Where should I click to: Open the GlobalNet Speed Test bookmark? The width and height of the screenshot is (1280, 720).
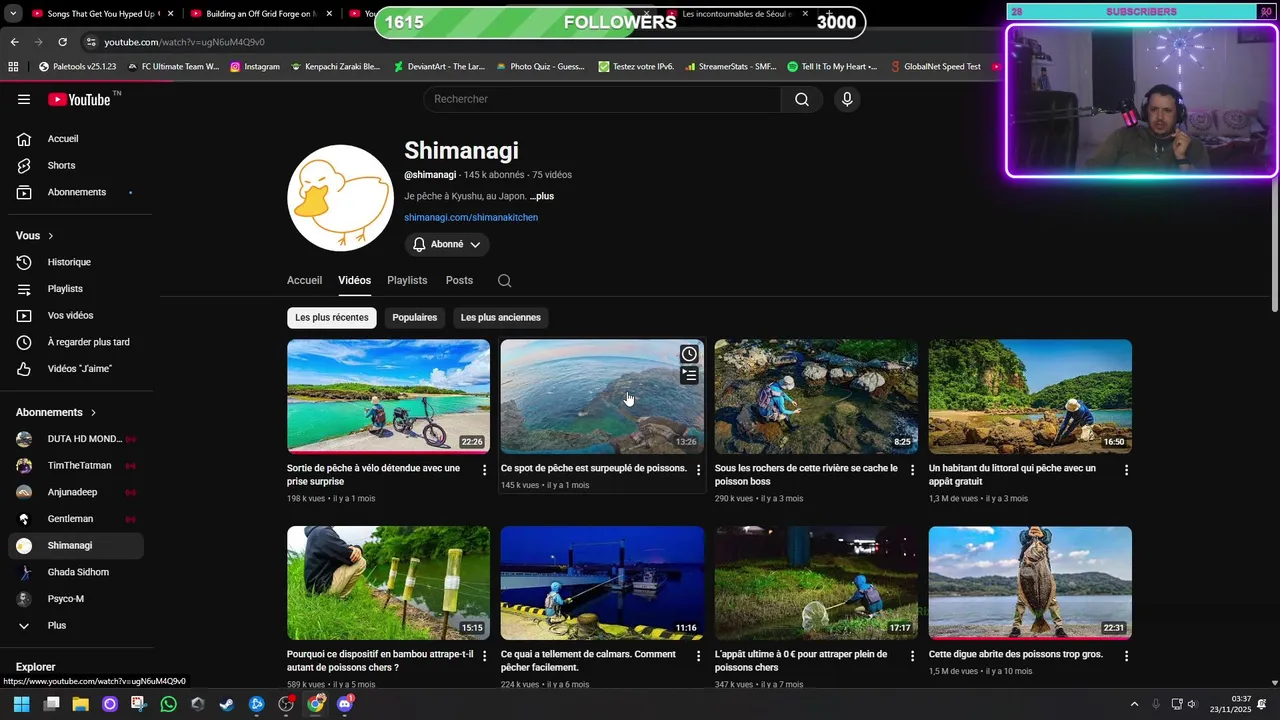click(x=934, y=67)
